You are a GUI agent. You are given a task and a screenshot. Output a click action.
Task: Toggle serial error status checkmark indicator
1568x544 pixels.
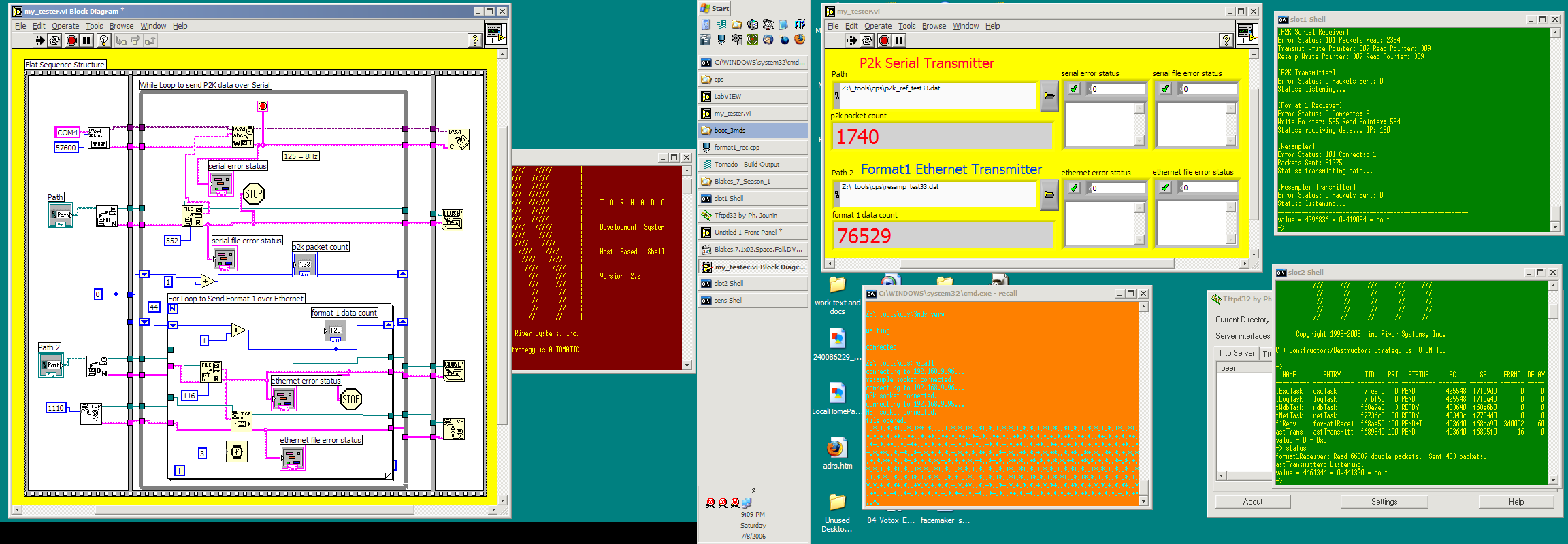(x=1073, y=89)
